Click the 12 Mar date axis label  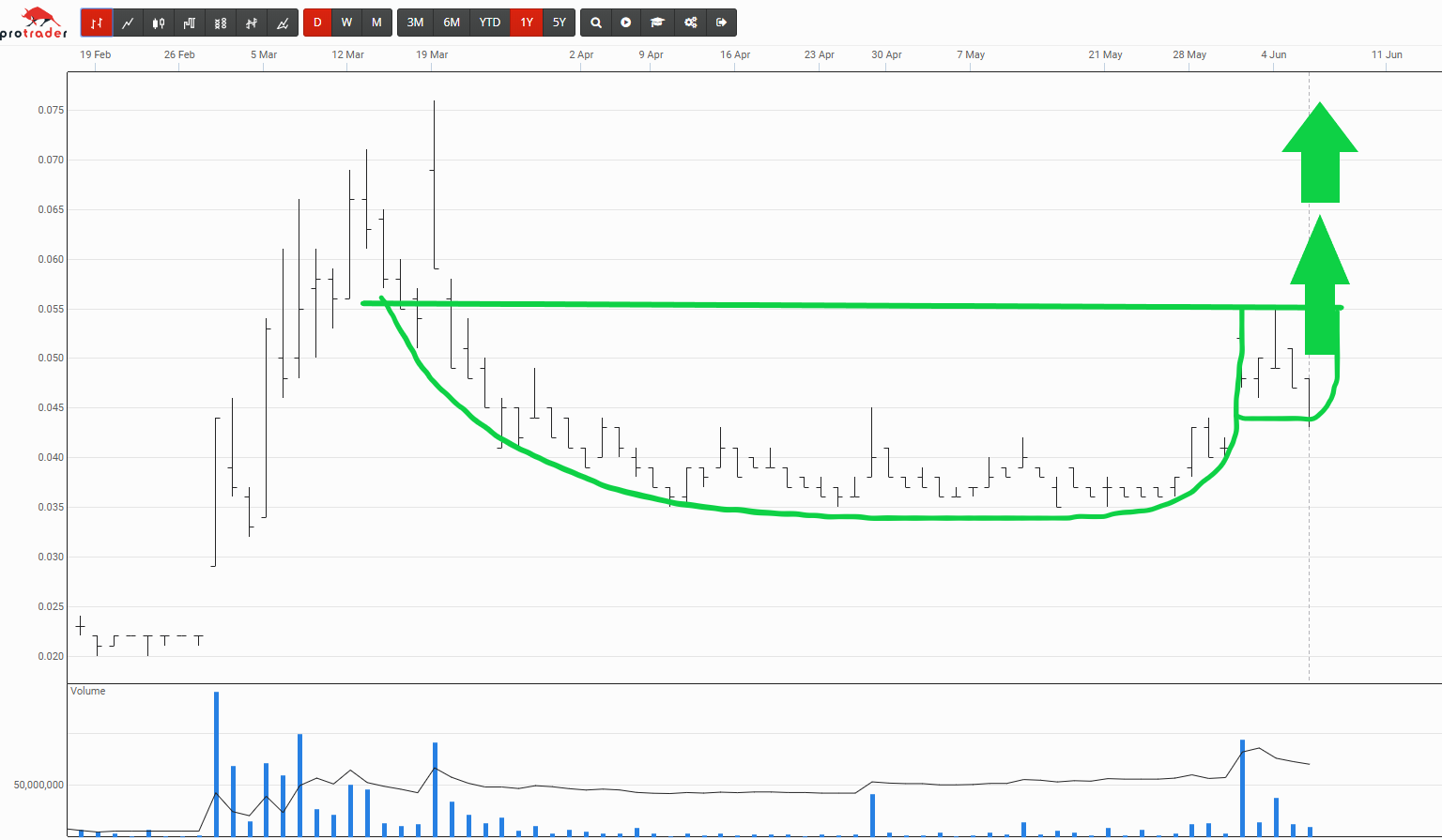click(347, 54)
